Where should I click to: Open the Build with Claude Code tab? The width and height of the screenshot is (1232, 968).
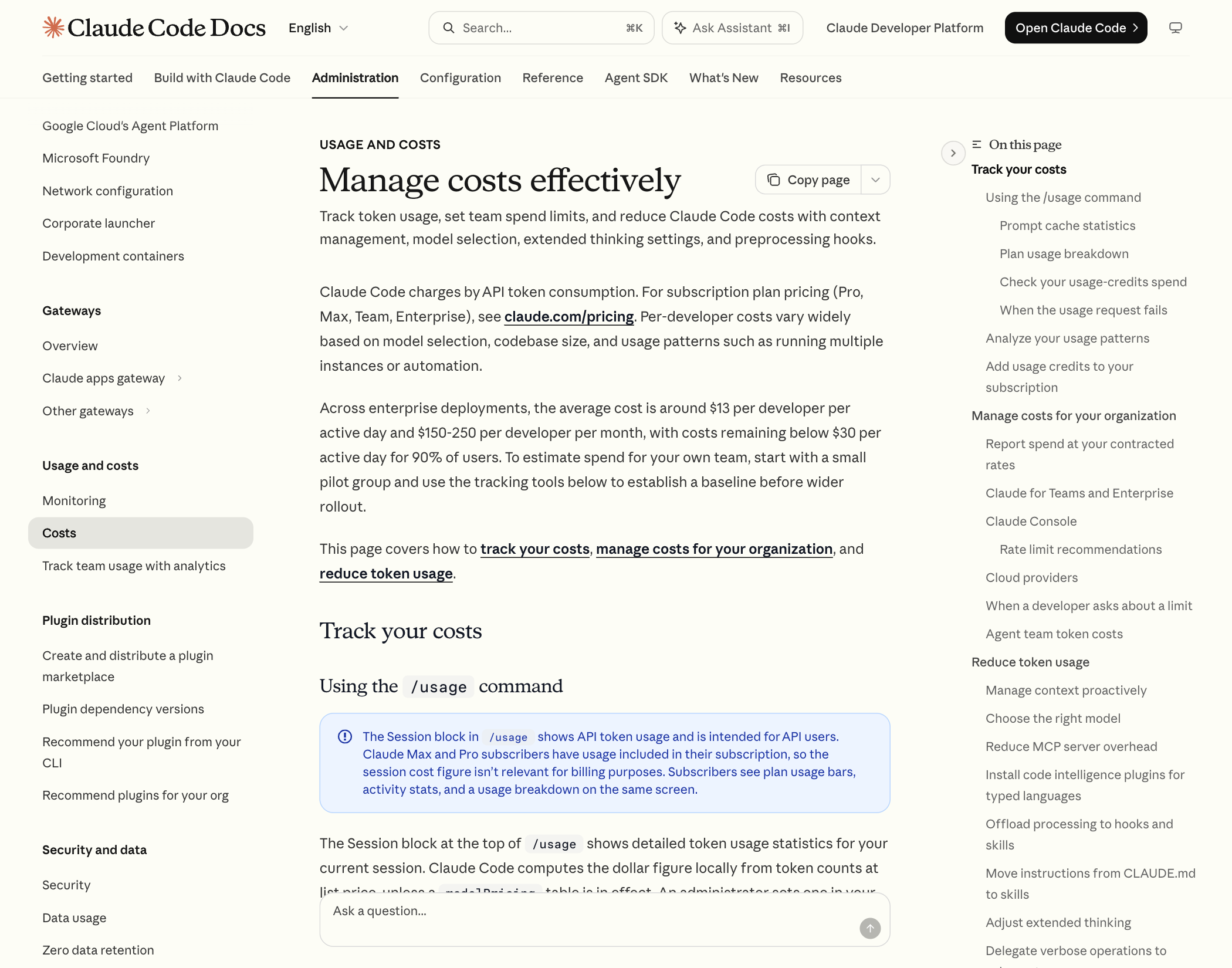pyautogui.click(x=222, y=77)
